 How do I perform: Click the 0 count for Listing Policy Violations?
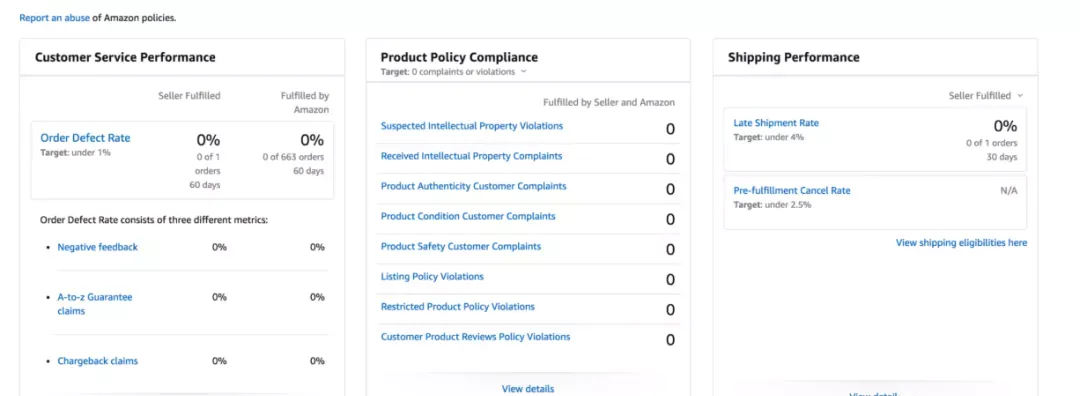(670, 280)
